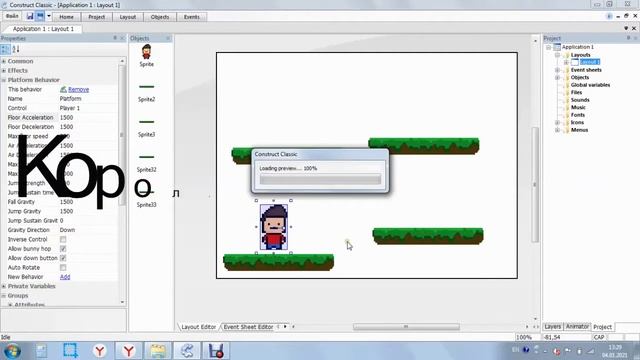
Task: Click the upper-right grass platform on canvas
Action: click(424, 146)
